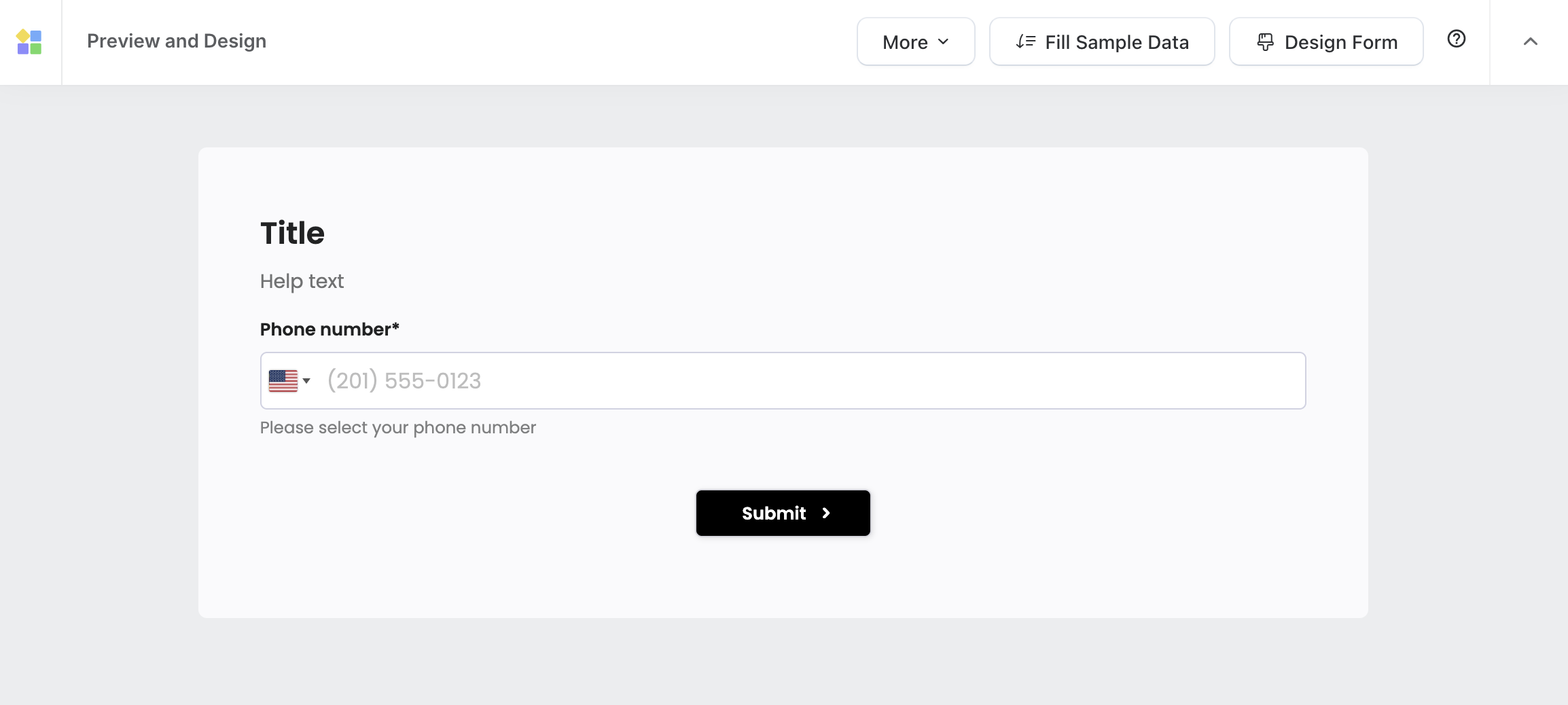Collapse the header using the up chevron
The height and width of the screenshot is (705, 1568).
point(1530,42)
